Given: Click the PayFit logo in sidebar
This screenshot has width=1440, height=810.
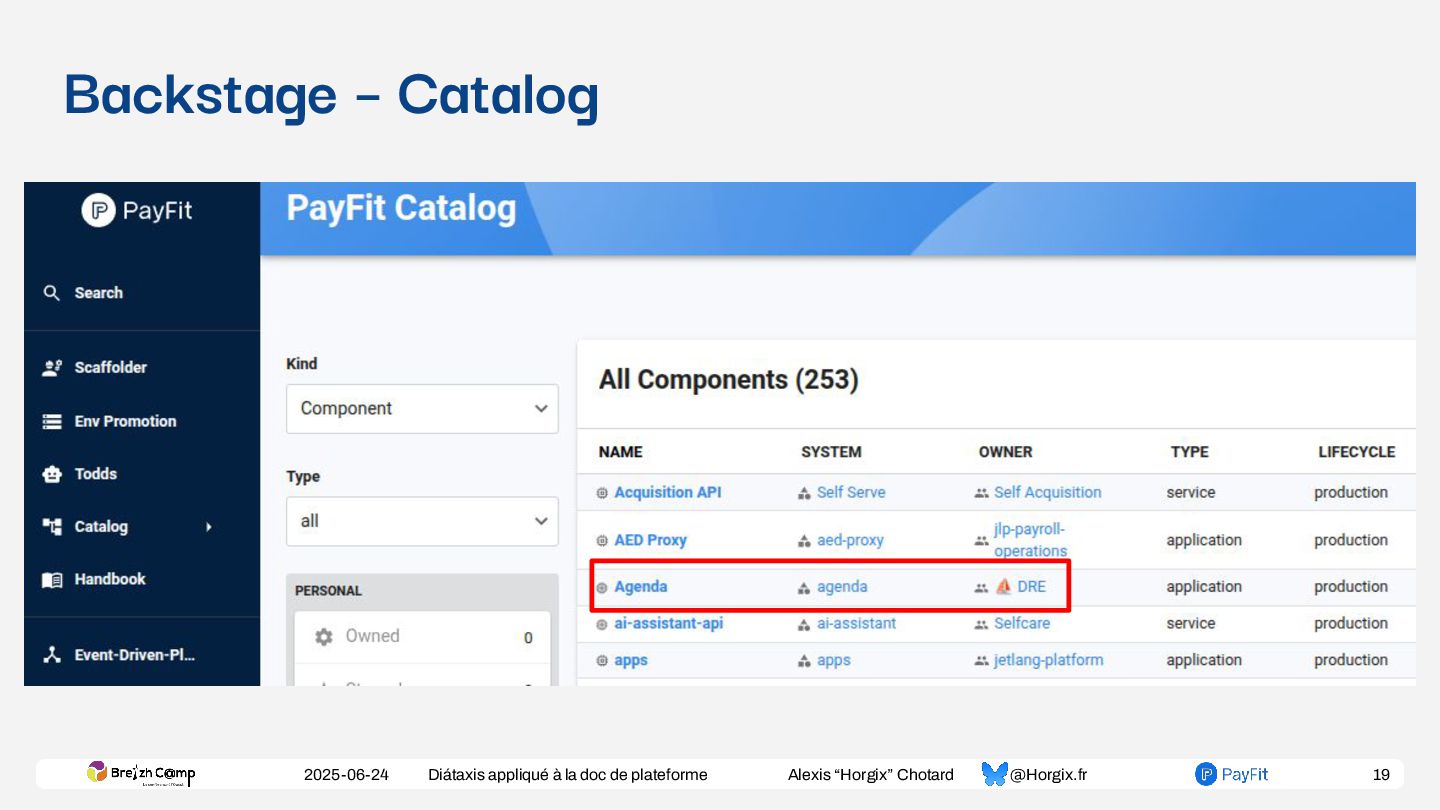Looking at the screenshot, I should 137,211.
